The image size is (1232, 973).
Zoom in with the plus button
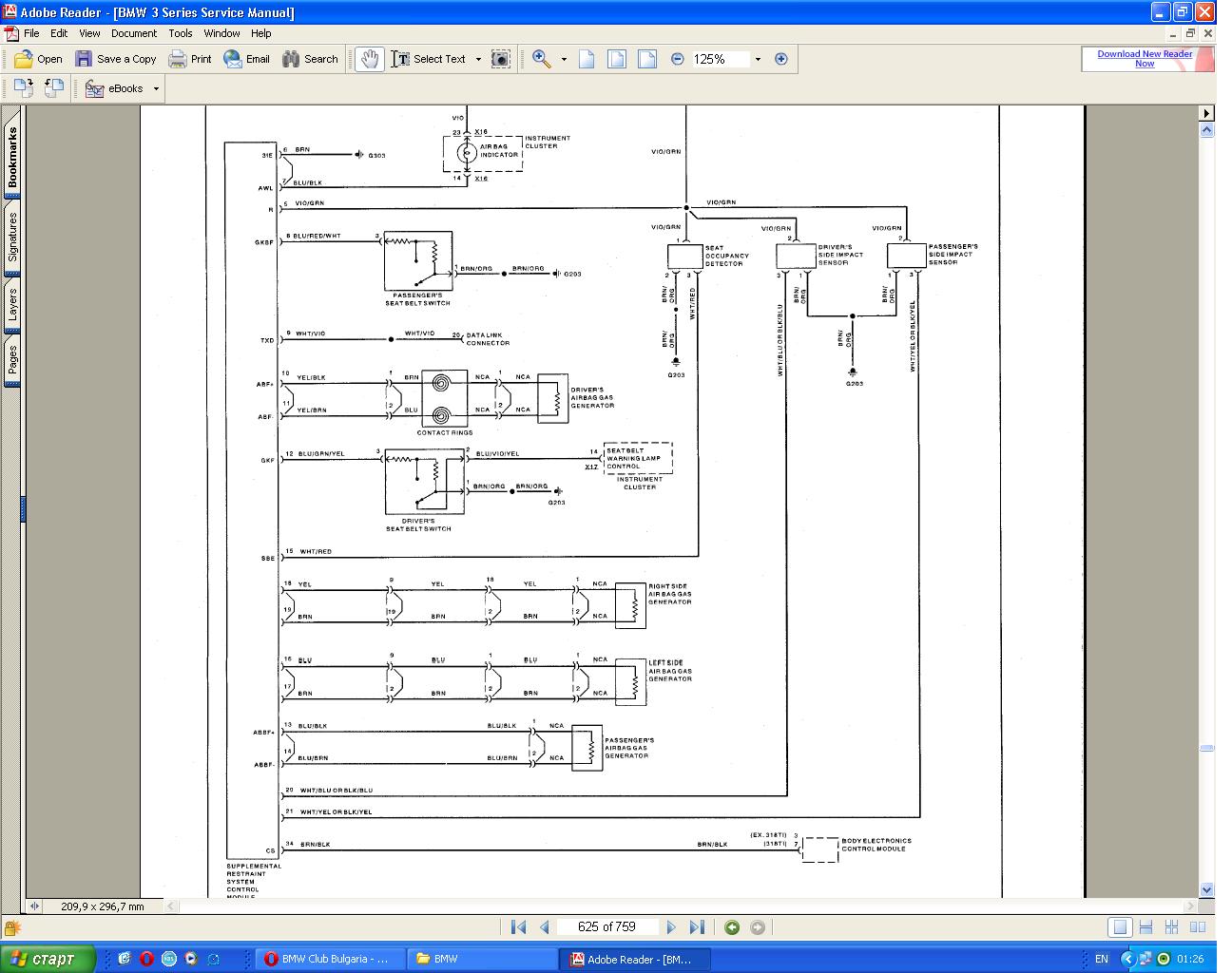click(x=781, y=59)
